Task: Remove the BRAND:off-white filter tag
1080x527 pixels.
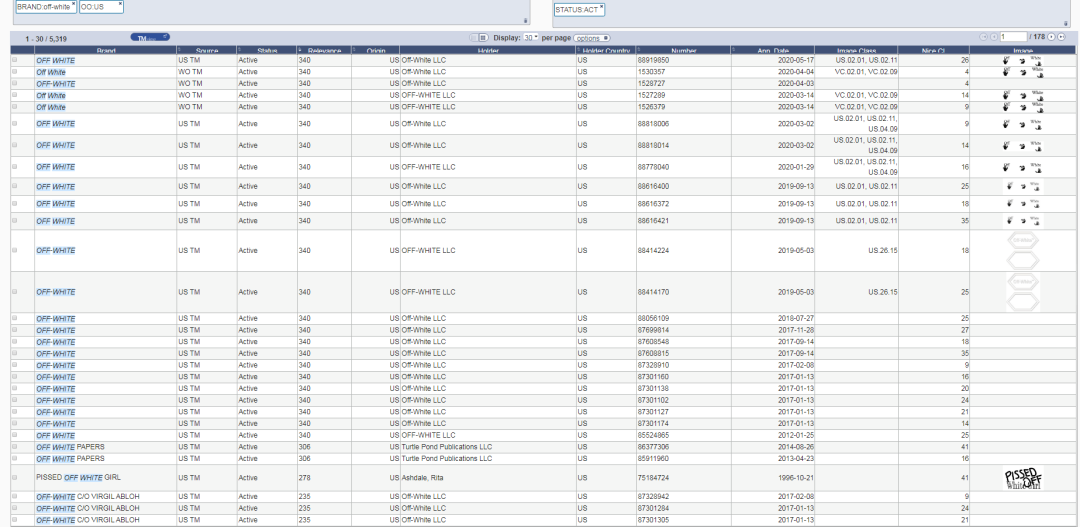Action: coord(73,4)
